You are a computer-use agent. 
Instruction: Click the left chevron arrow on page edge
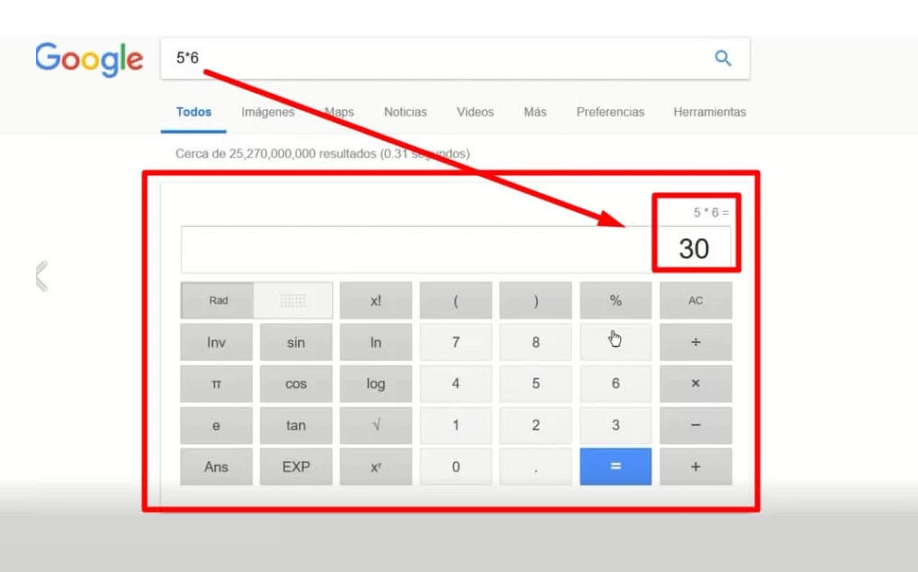pos(41,275)
